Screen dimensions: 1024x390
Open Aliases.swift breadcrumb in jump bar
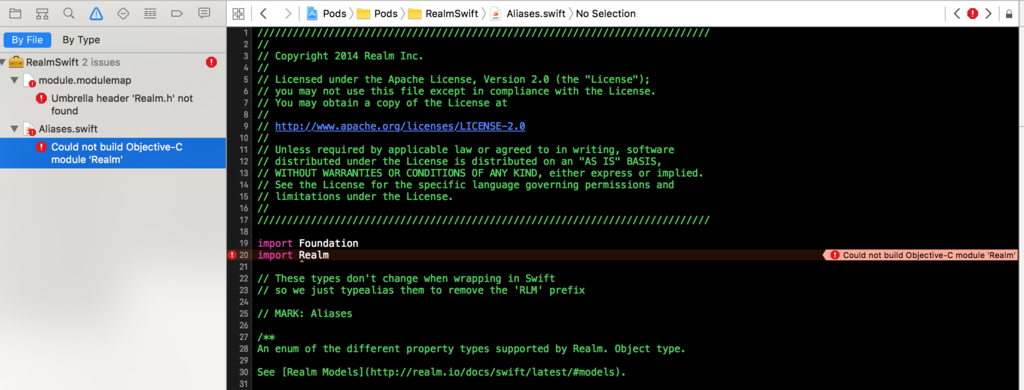(x=528, y=14)
